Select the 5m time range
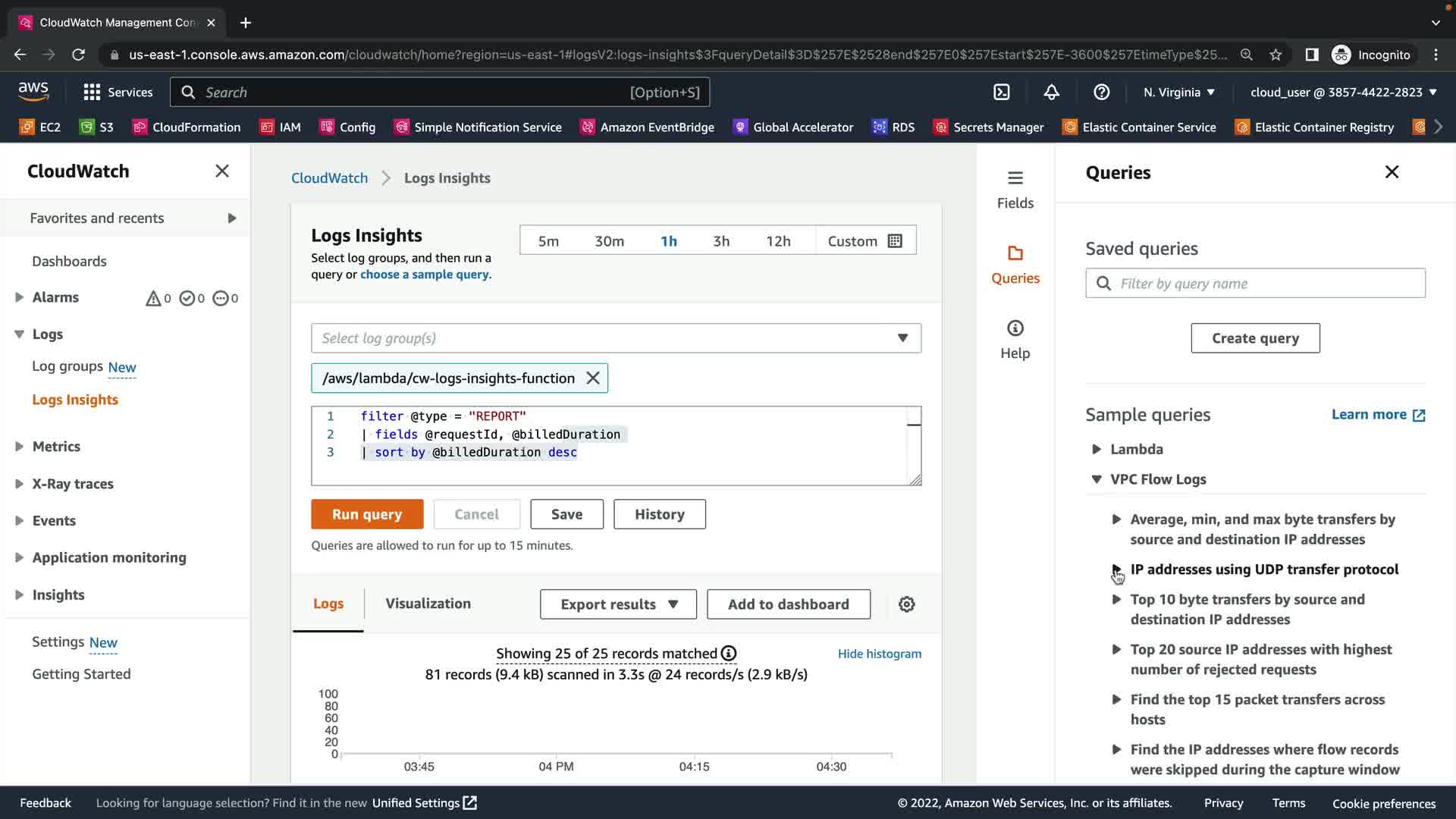The height and width of the screenshot is (819, 1456). click(548, 241)
